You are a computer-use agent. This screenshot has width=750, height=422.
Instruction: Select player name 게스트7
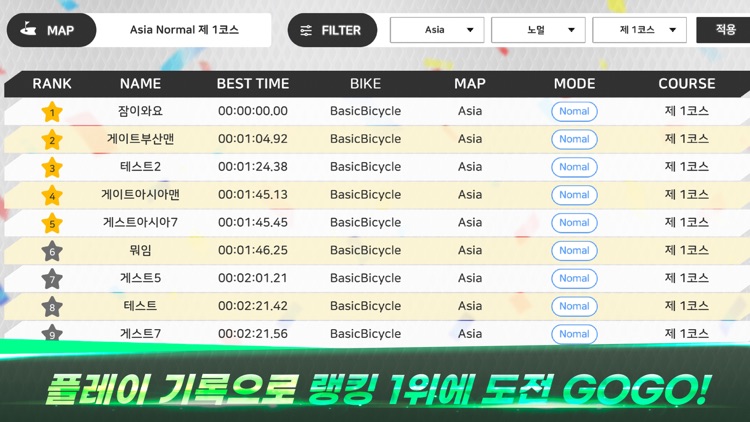[x=140, y=333]
